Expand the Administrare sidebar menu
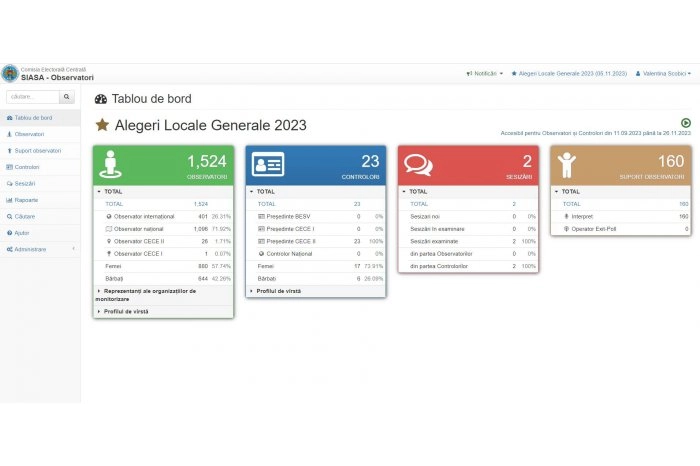The image size is (700, 466). (30, 249)
